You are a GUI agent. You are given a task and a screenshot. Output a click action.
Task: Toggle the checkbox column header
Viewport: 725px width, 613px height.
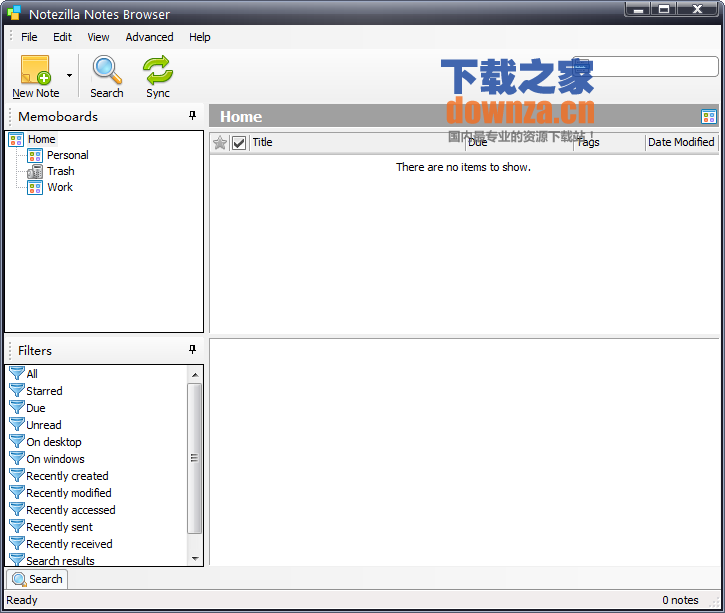[x=239, y=143]
